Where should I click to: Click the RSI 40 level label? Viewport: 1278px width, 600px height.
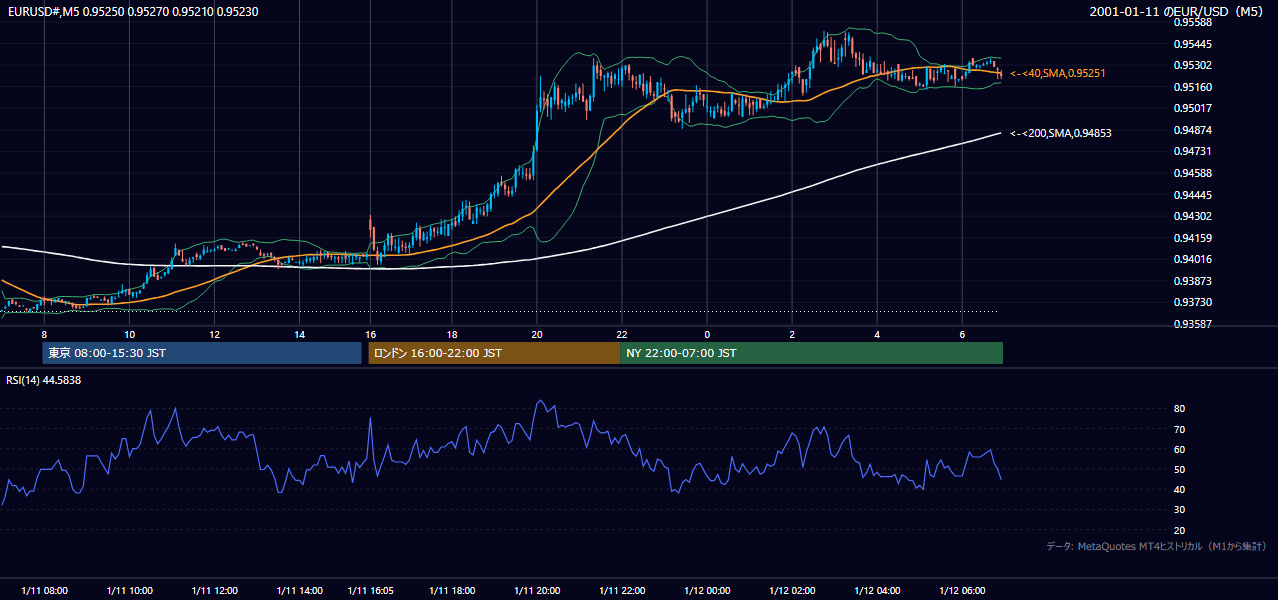(1179, 489)
